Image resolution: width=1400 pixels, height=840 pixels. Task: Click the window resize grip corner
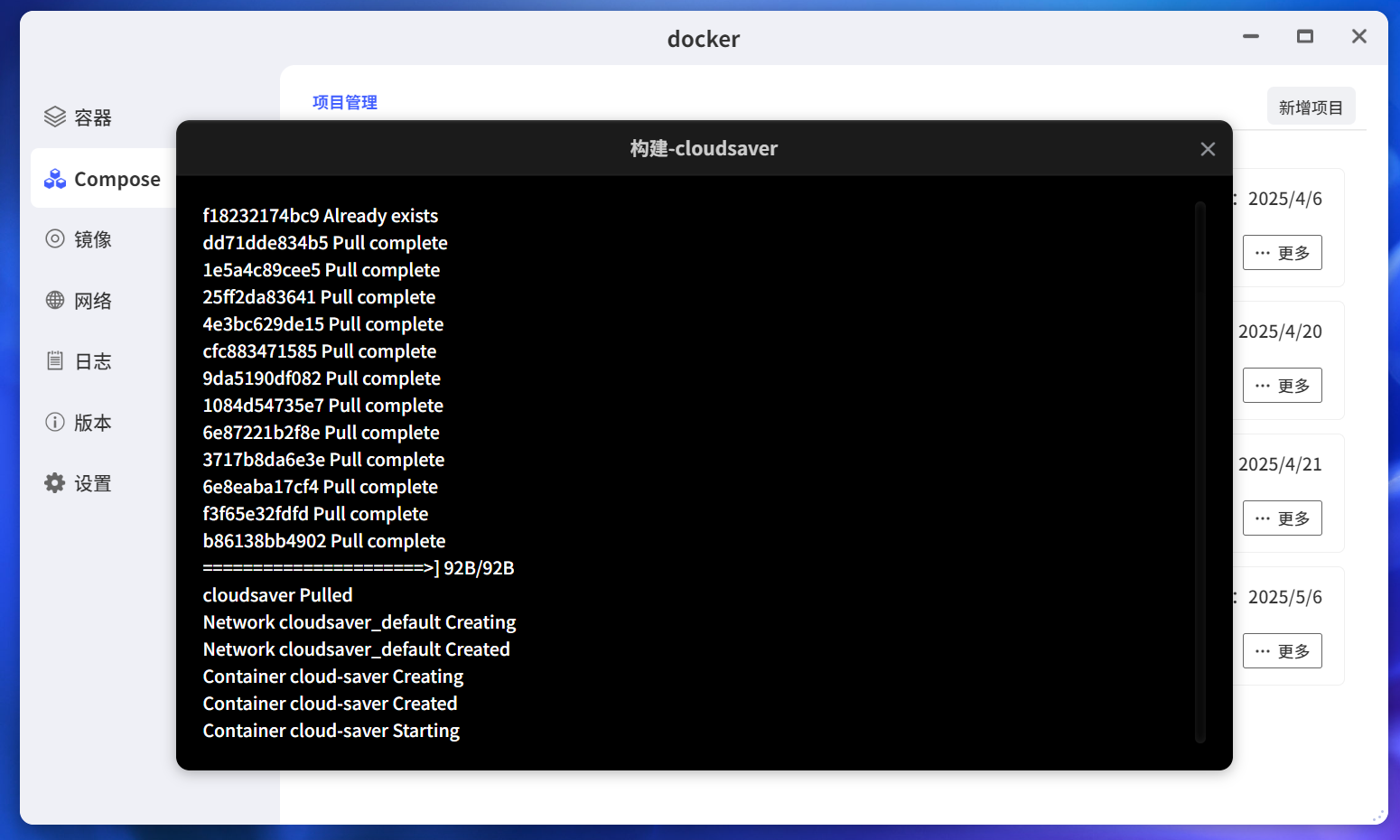[1378, 815]
